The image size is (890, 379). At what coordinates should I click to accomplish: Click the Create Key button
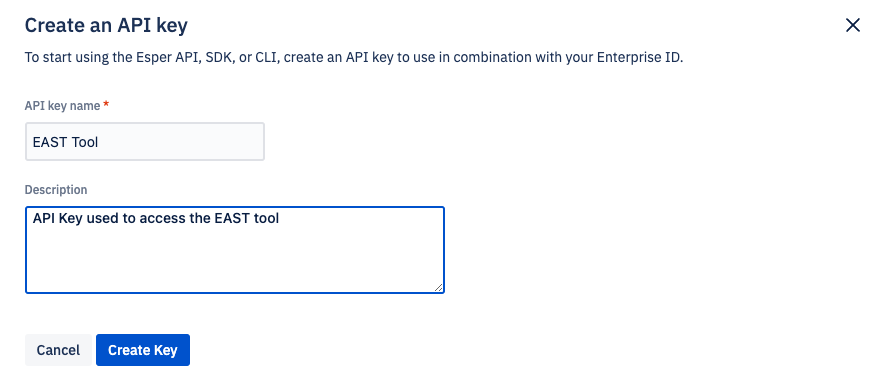point(143,350)
